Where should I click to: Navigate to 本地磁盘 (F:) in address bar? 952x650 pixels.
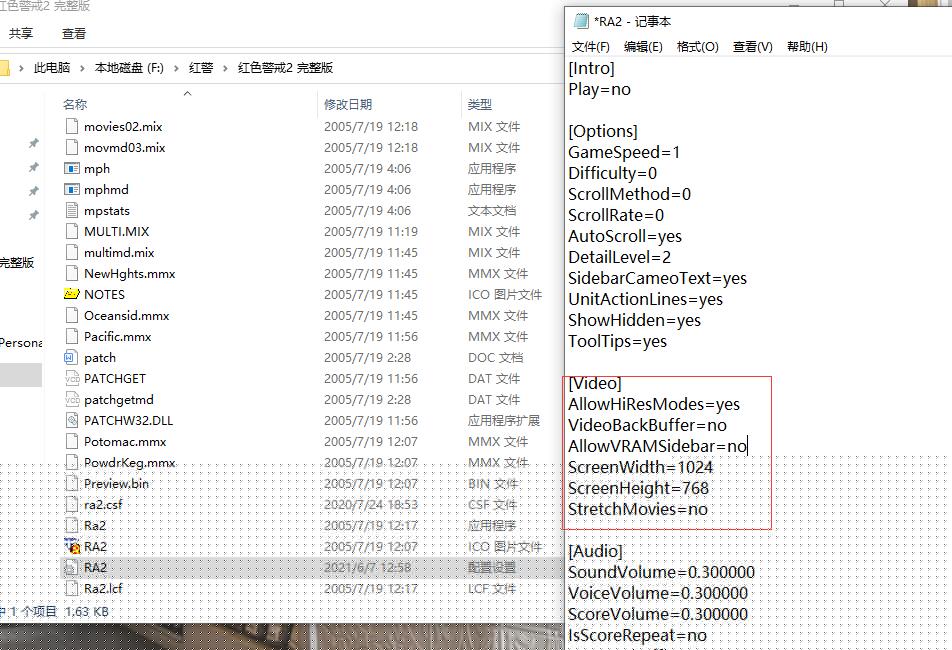pos(129,67)
